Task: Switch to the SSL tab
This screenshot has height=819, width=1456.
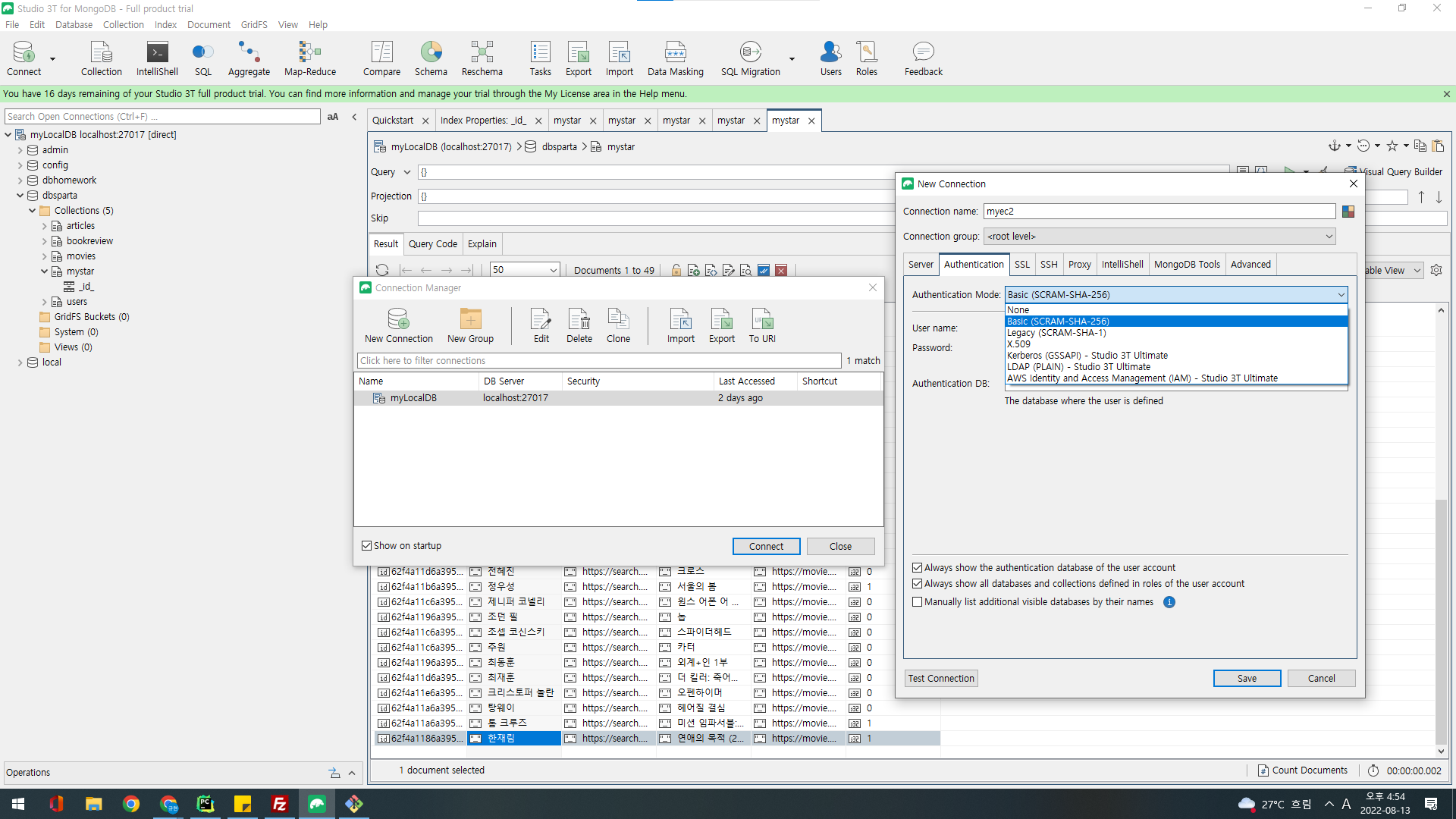Action: [1022, 265]
